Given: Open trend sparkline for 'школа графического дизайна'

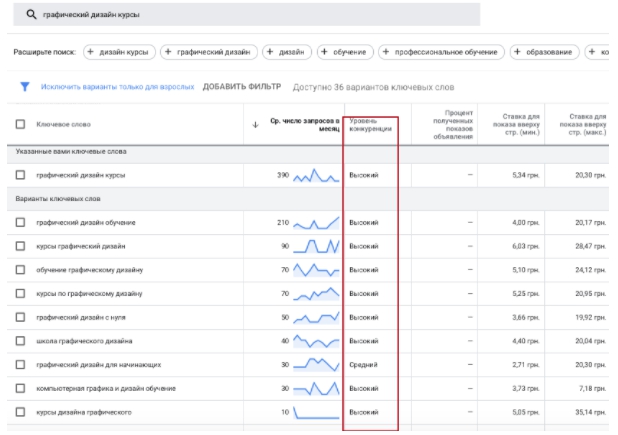Looking at the screenshot, I should click(316, 341).
